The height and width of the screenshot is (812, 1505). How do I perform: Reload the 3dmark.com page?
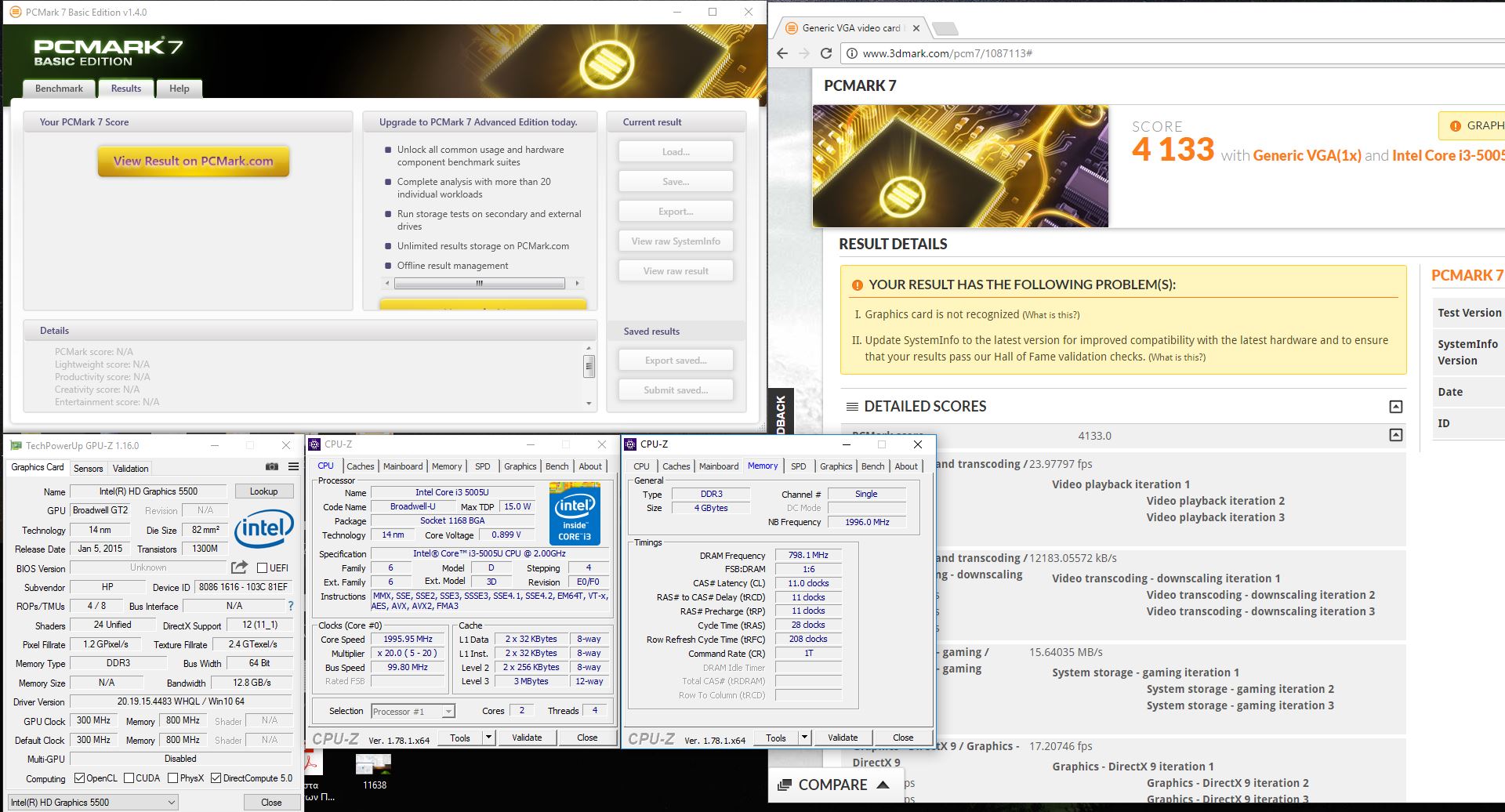pos(825,53)
